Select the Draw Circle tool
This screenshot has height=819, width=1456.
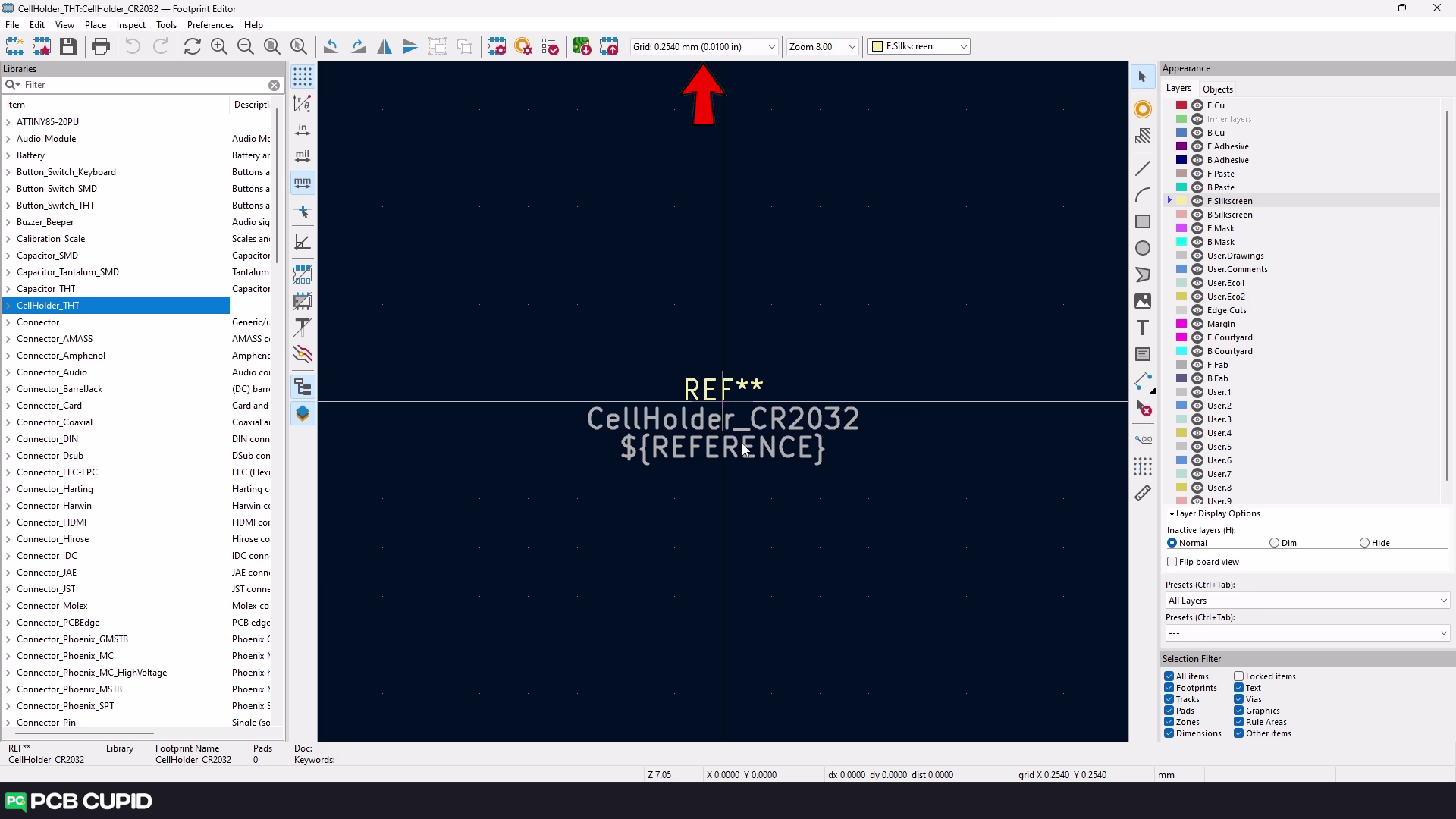point(1143,249)
